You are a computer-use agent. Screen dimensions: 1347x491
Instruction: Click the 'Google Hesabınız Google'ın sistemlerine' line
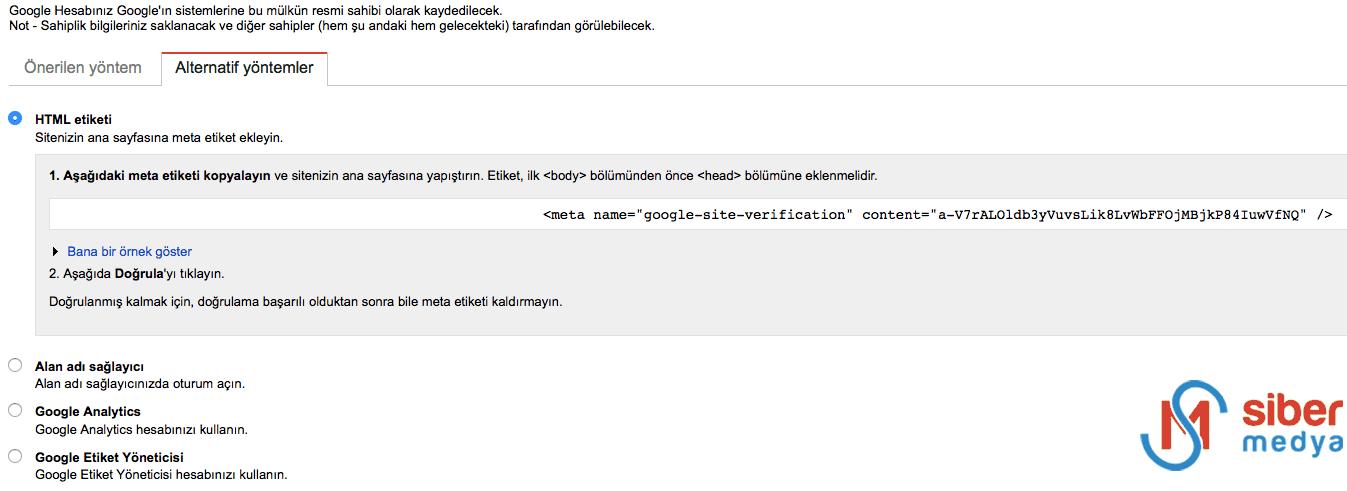[x=255, y=9]
